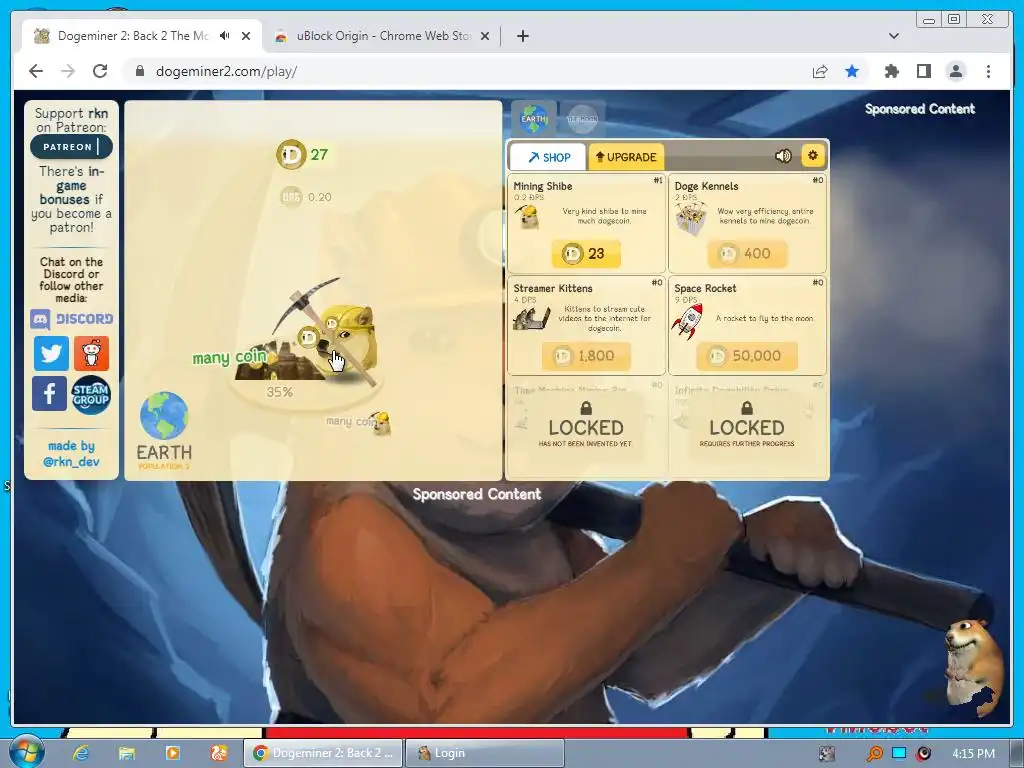Screen dimensions: 1024x768
Task: Open the Reddit icon link
Action: coord(91,353)
